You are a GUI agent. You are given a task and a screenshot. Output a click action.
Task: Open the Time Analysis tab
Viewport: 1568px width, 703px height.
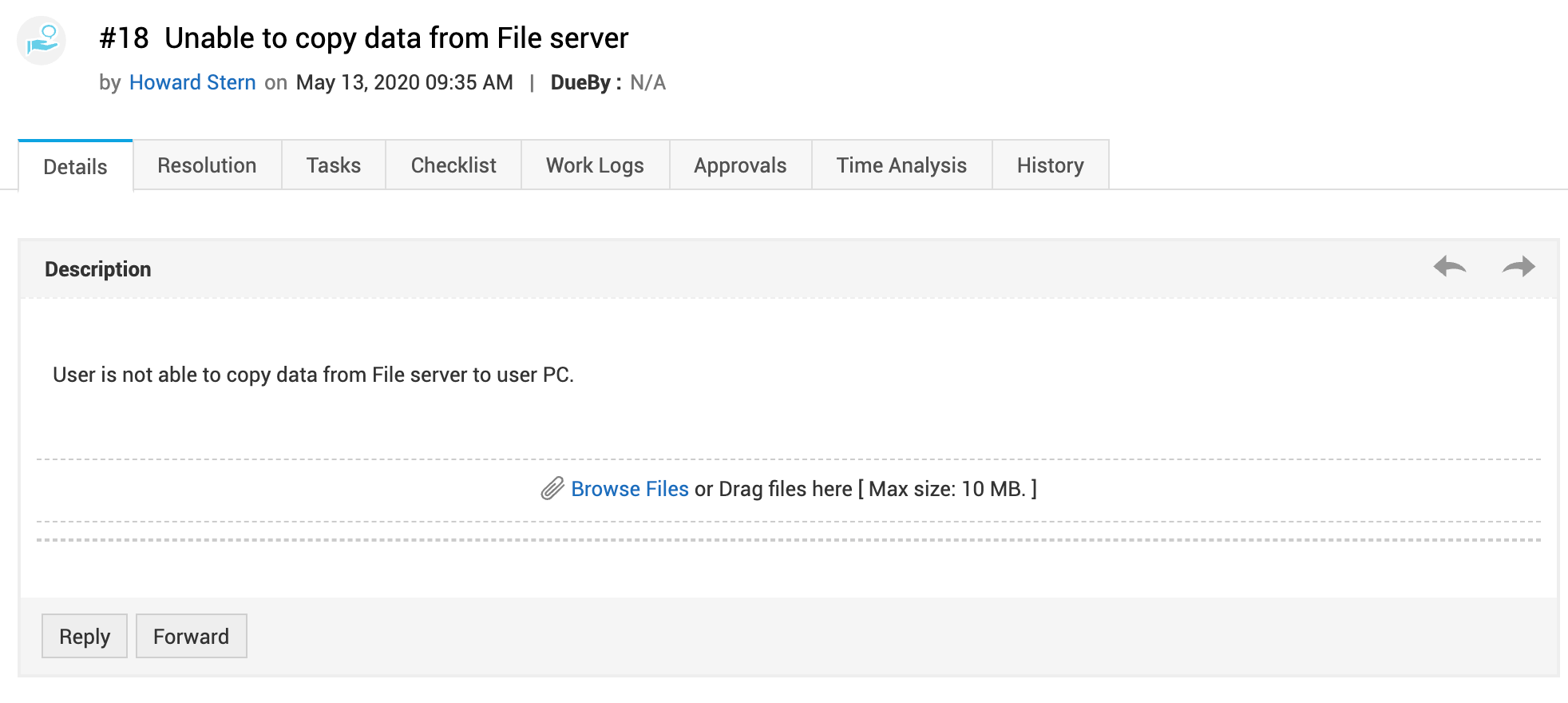click(x=901, y=165)
